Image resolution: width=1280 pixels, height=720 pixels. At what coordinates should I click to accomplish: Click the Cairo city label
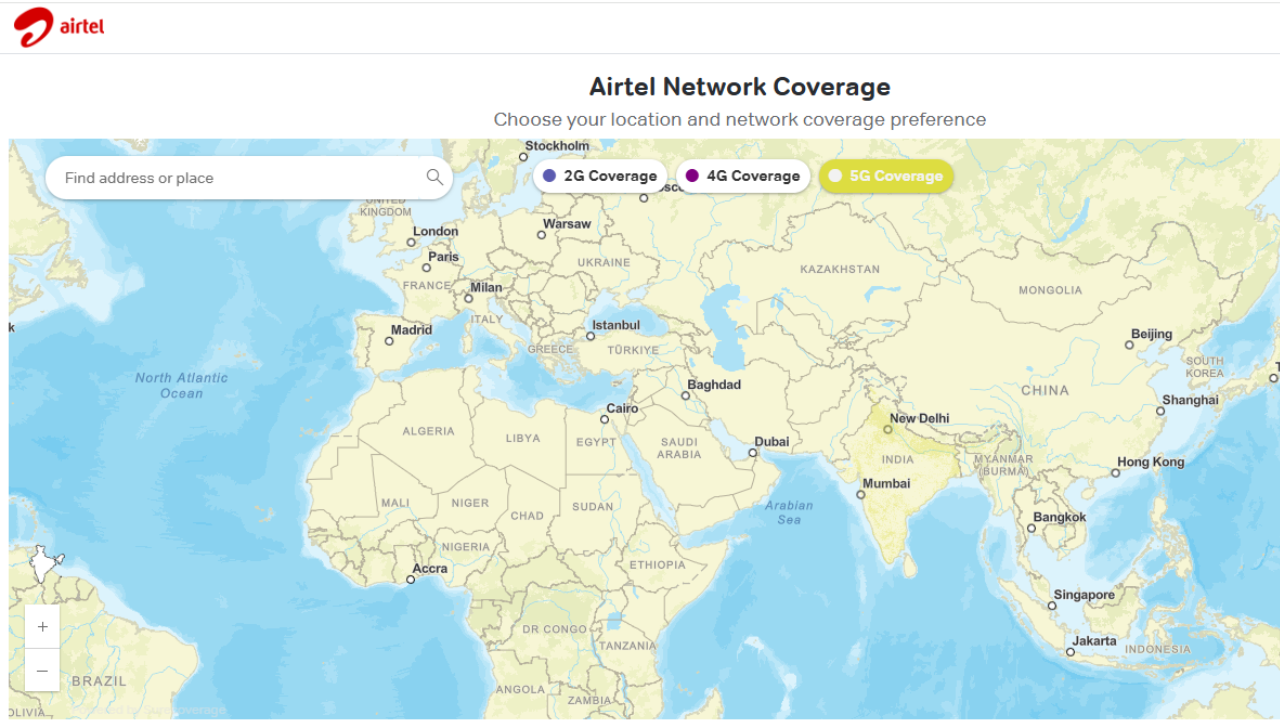point(622,408)
